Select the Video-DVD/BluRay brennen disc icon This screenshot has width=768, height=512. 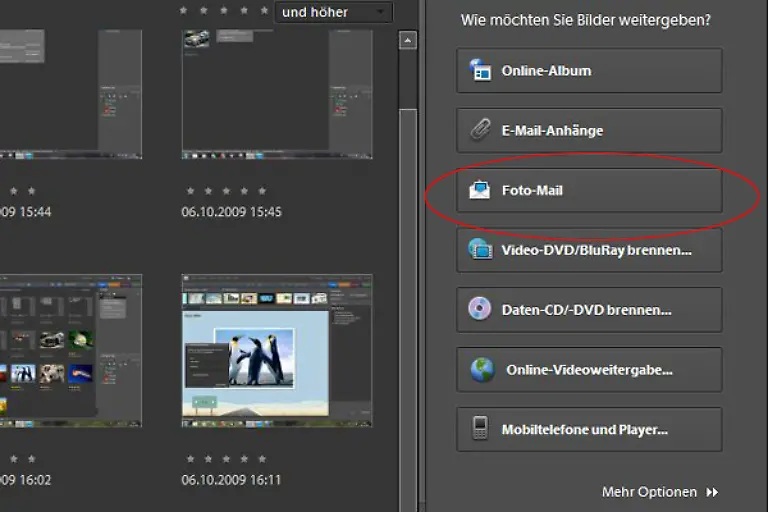[x=481, y=250]
